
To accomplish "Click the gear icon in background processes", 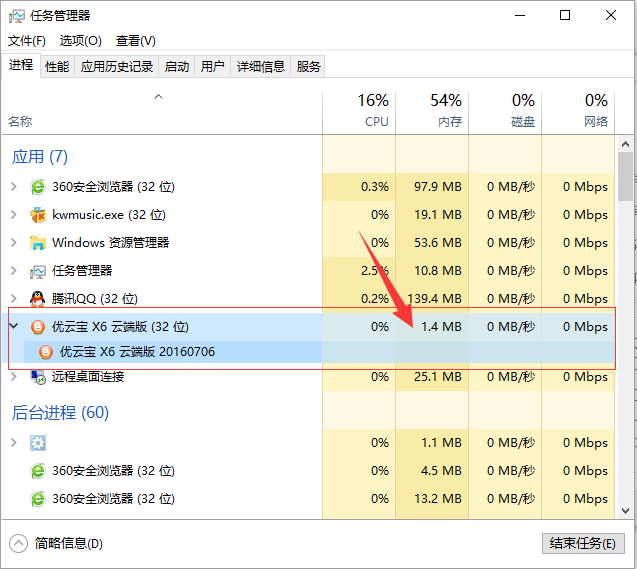I will 38,443.
